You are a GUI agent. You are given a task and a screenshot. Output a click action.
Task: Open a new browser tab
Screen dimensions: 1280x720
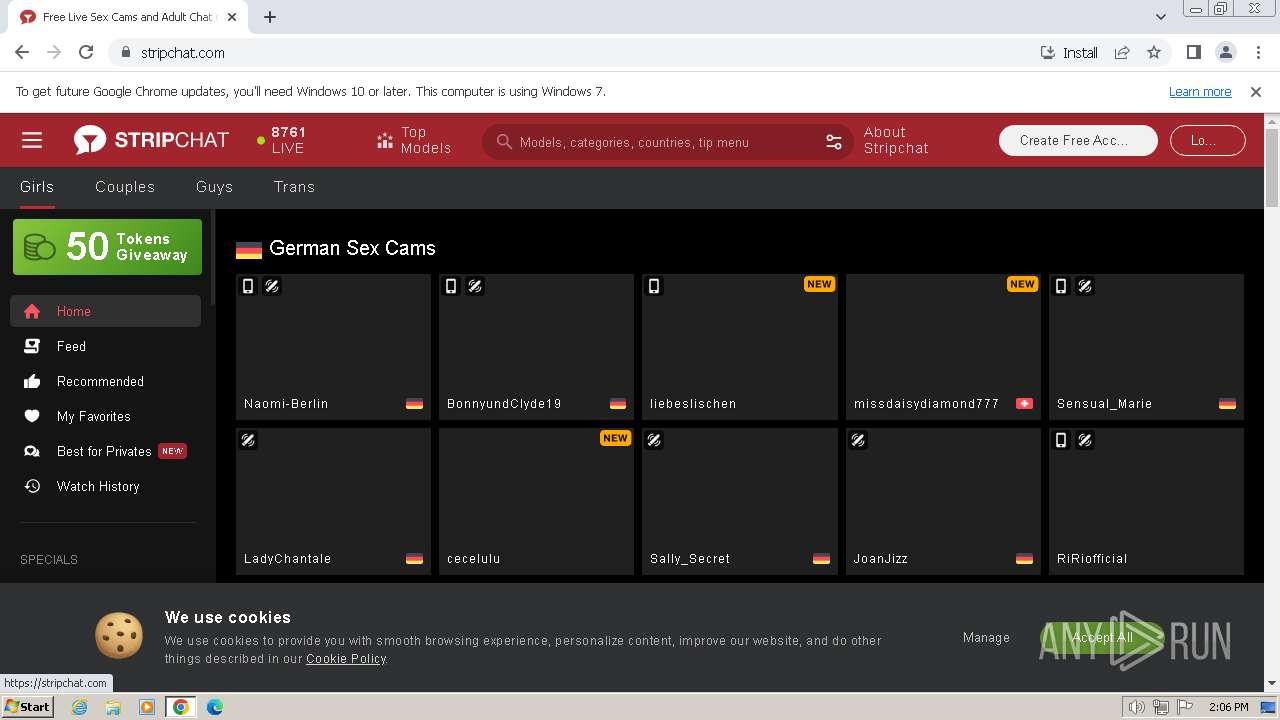click(270, 17)
